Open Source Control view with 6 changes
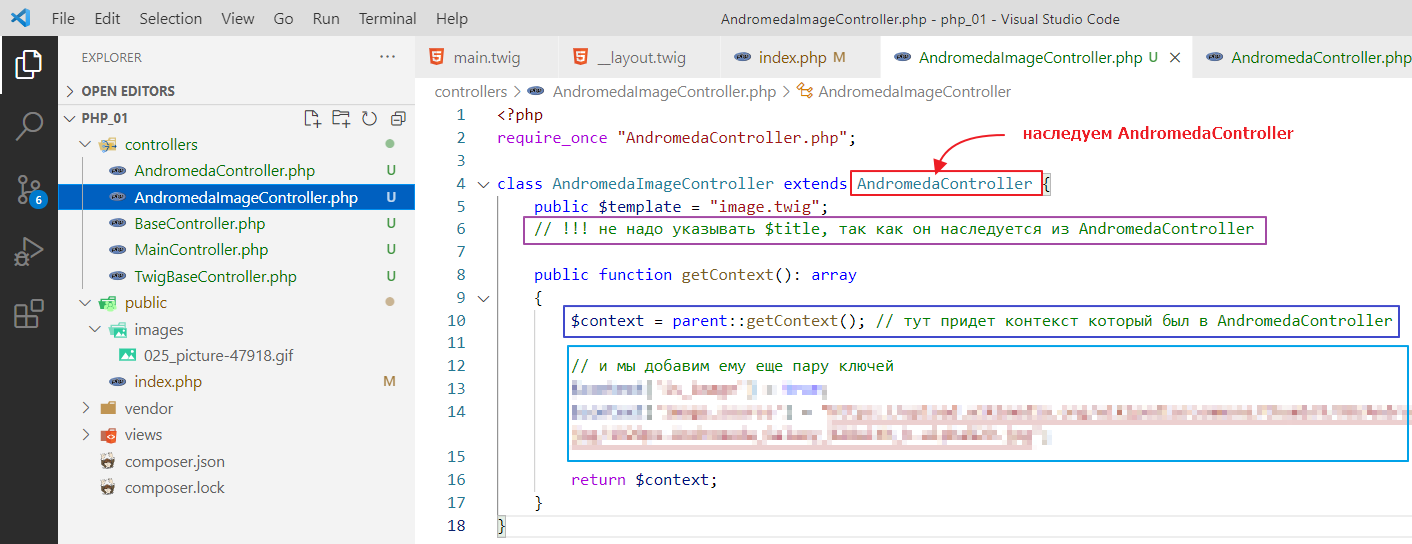The width and height of the screenshot is (1412, 544). (x=29, y=189)
